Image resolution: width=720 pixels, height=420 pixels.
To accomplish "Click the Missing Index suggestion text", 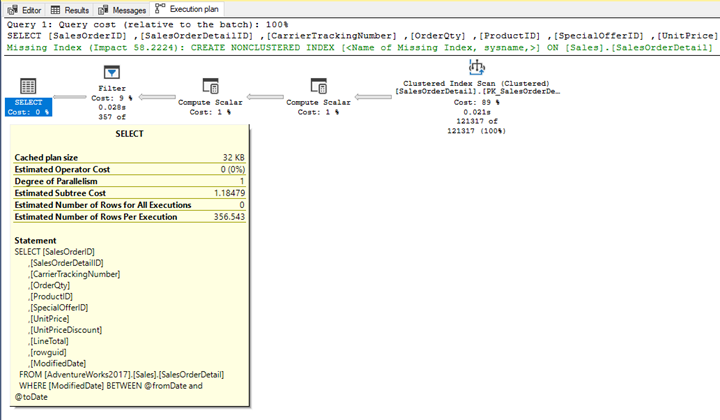I will pos(359,48).
